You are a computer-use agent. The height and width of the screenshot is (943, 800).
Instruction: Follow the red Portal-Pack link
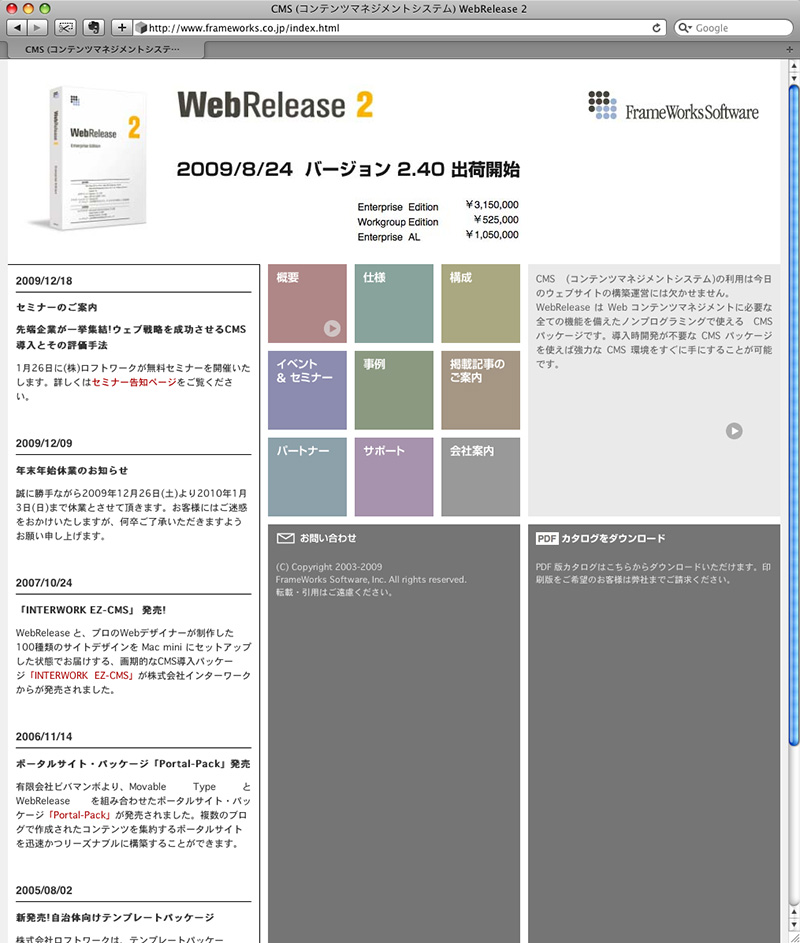tap(80, 816)
